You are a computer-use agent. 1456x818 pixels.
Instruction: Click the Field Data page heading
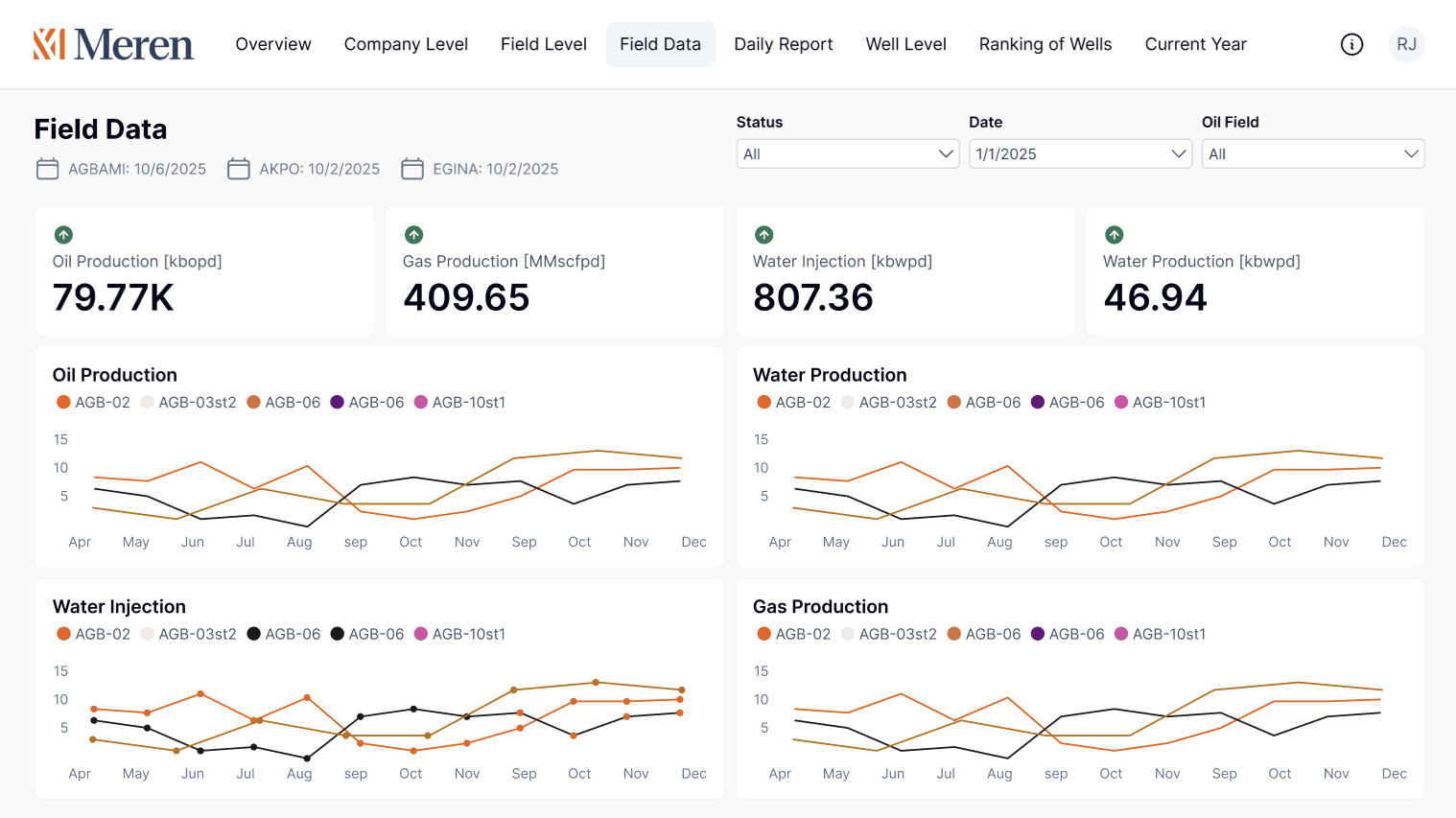coord(101,129)
